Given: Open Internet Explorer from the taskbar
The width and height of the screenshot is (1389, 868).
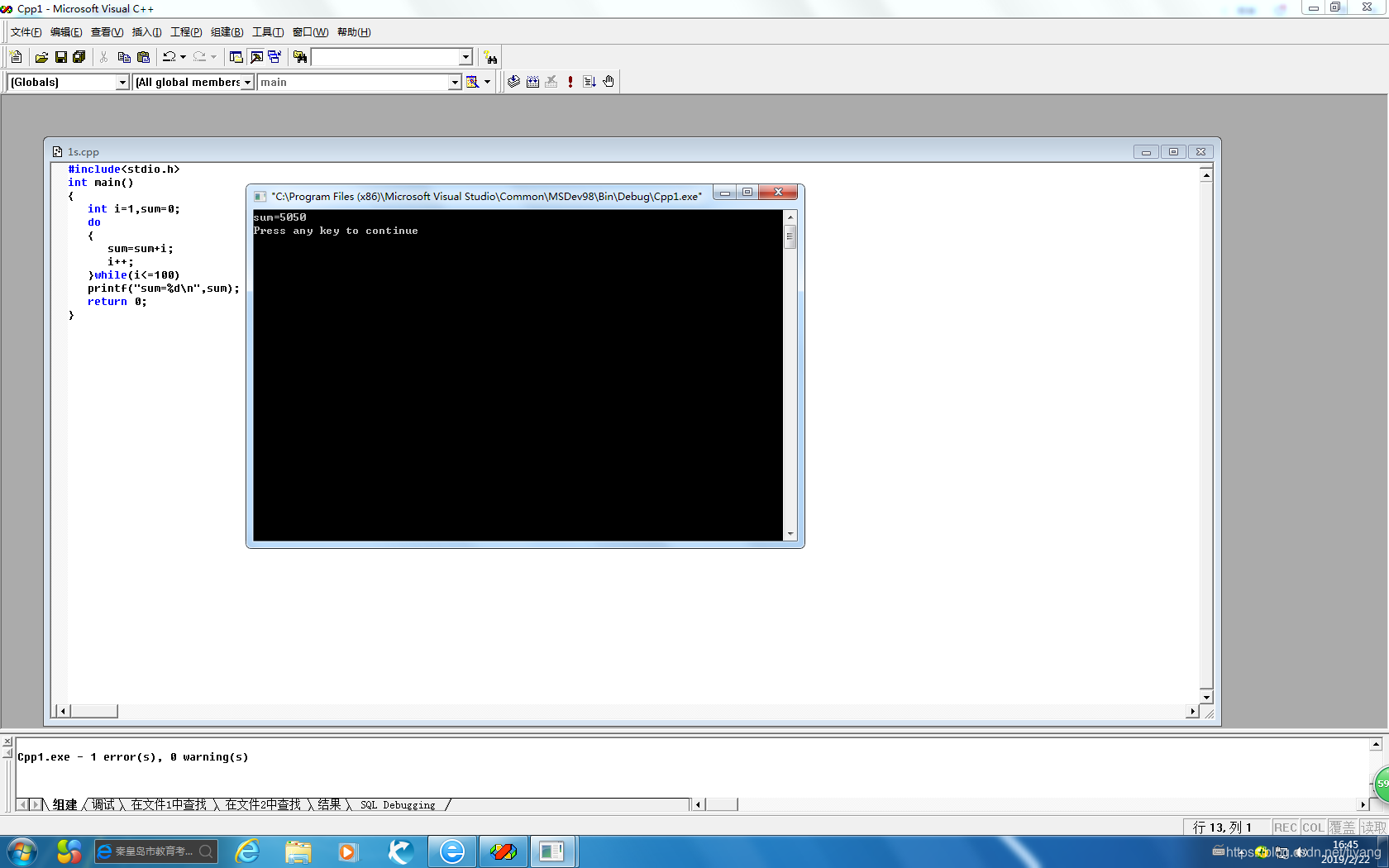Looking at the screenshot, I should [247, 851].
